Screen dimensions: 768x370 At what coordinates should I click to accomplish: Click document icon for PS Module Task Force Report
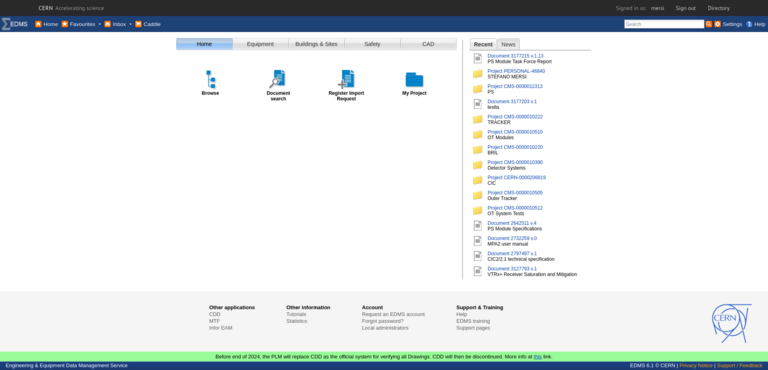[x=478, y=58]
